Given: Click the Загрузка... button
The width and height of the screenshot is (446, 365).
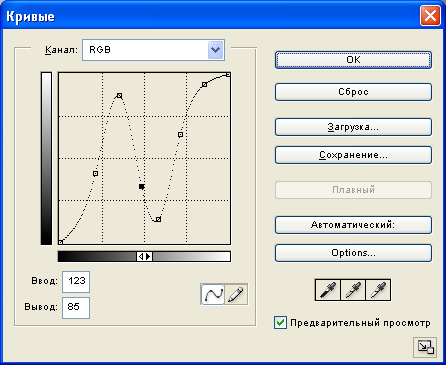Looking at the screenshot, I should click(x=353, y=127).
